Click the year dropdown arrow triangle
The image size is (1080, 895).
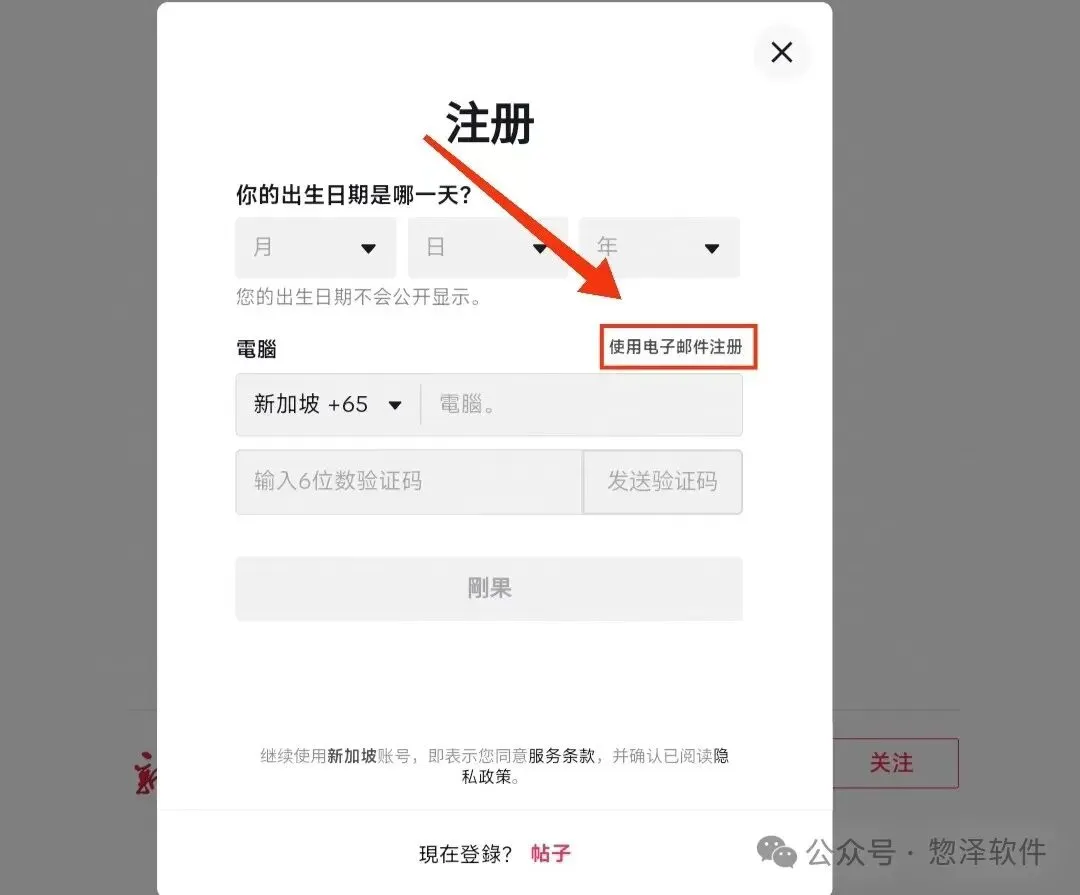click(712, 249)
